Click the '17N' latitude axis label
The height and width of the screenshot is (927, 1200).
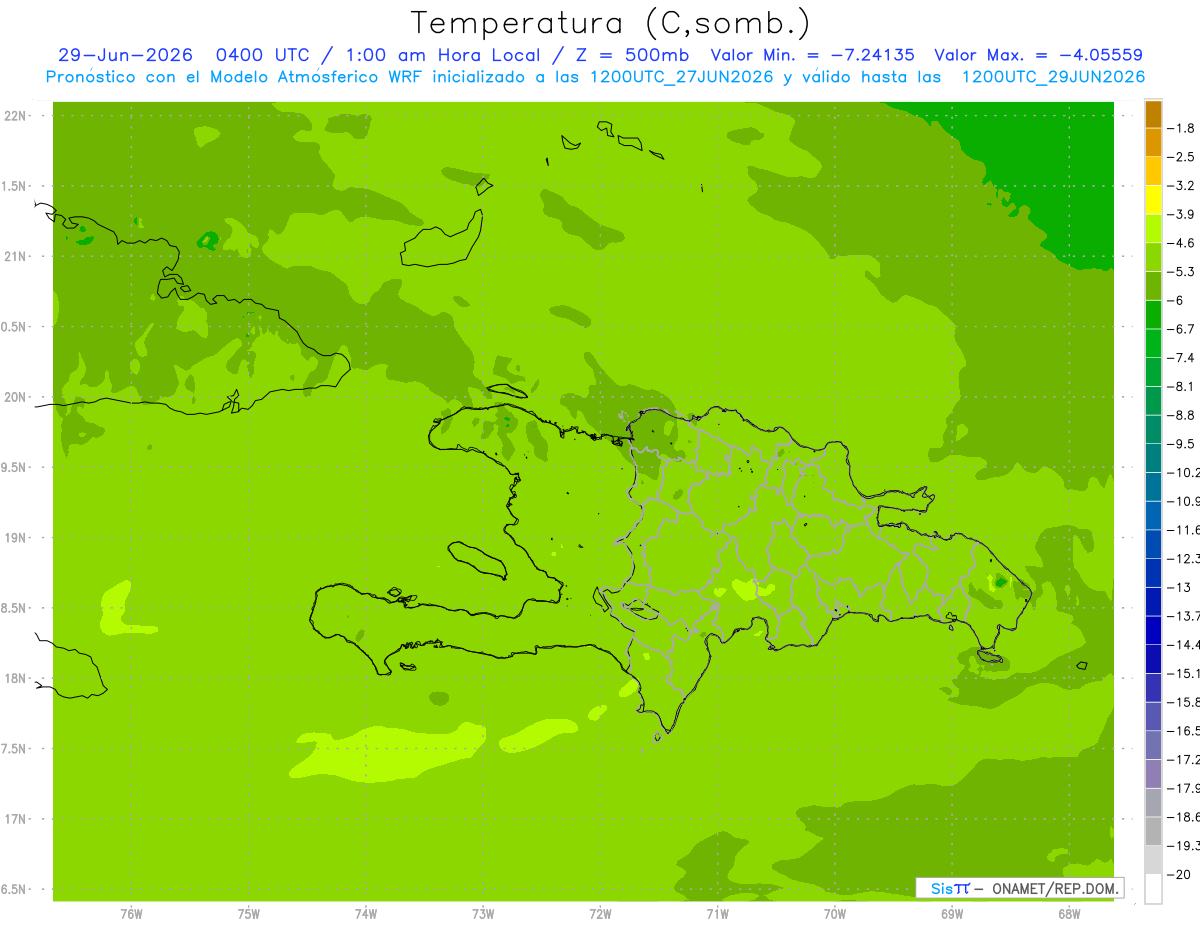pyautogui.click(x=16, y=819)
